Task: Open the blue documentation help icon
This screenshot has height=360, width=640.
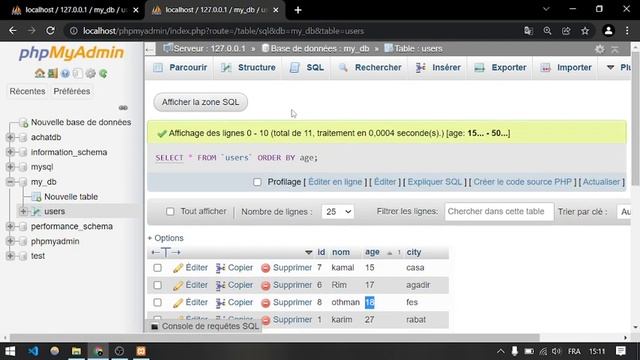Action: (65, 73)
